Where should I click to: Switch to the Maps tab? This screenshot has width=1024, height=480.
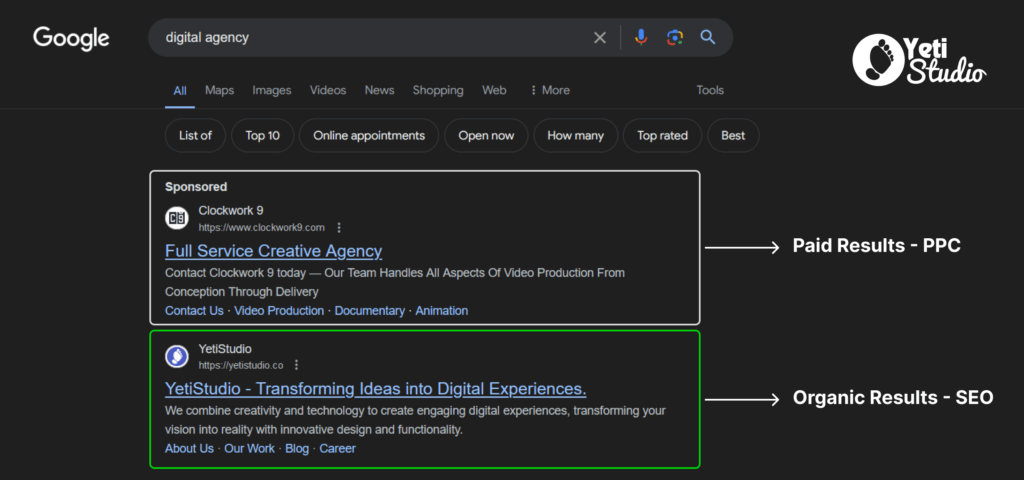coord(219,90)
